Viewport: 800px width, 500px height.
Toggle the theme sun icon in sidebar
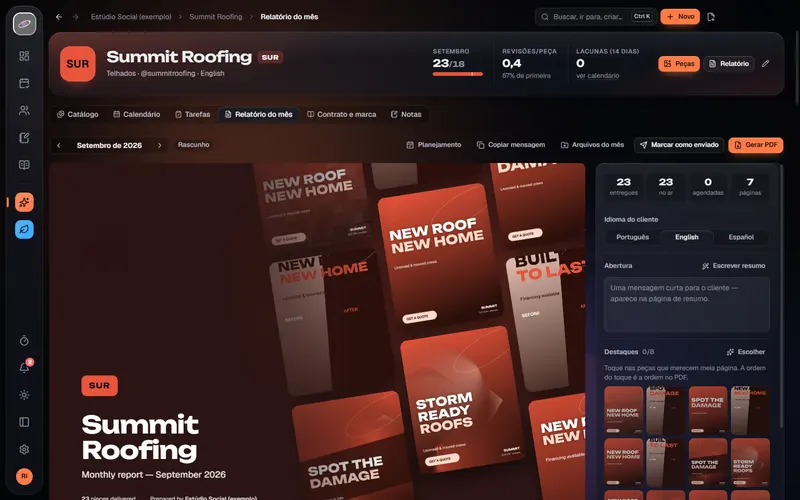coord(24,395)
